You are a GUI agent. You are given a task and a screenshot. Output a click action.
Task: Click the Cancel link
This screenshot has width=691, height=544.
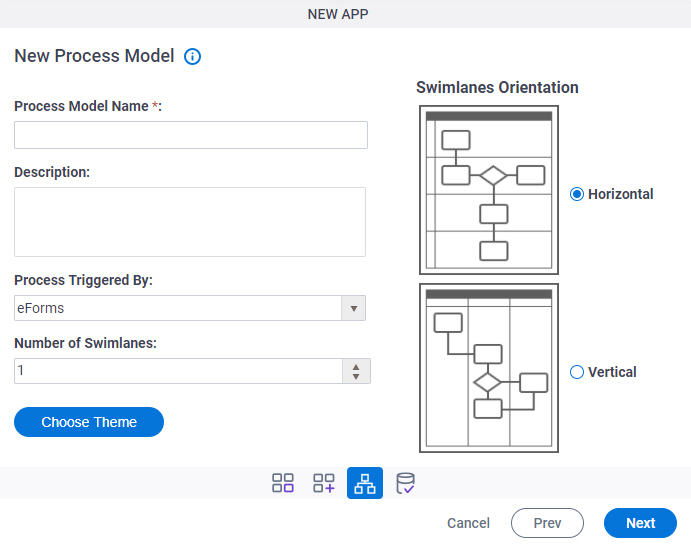point(468,523)
